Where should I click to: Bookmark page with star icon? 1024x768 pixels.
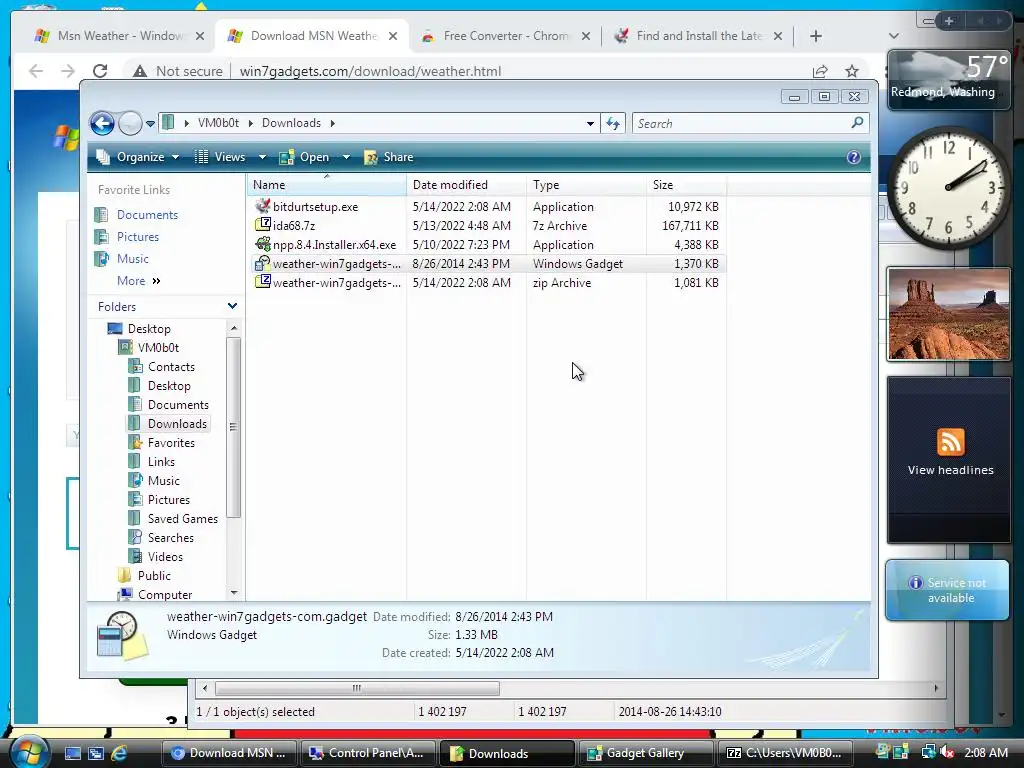[x=852, y=71]
